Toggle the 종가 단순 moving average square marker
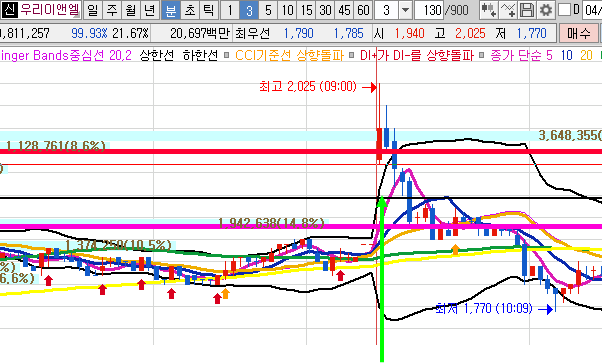This screenshot has height=363, width=602. pos(481,55)
